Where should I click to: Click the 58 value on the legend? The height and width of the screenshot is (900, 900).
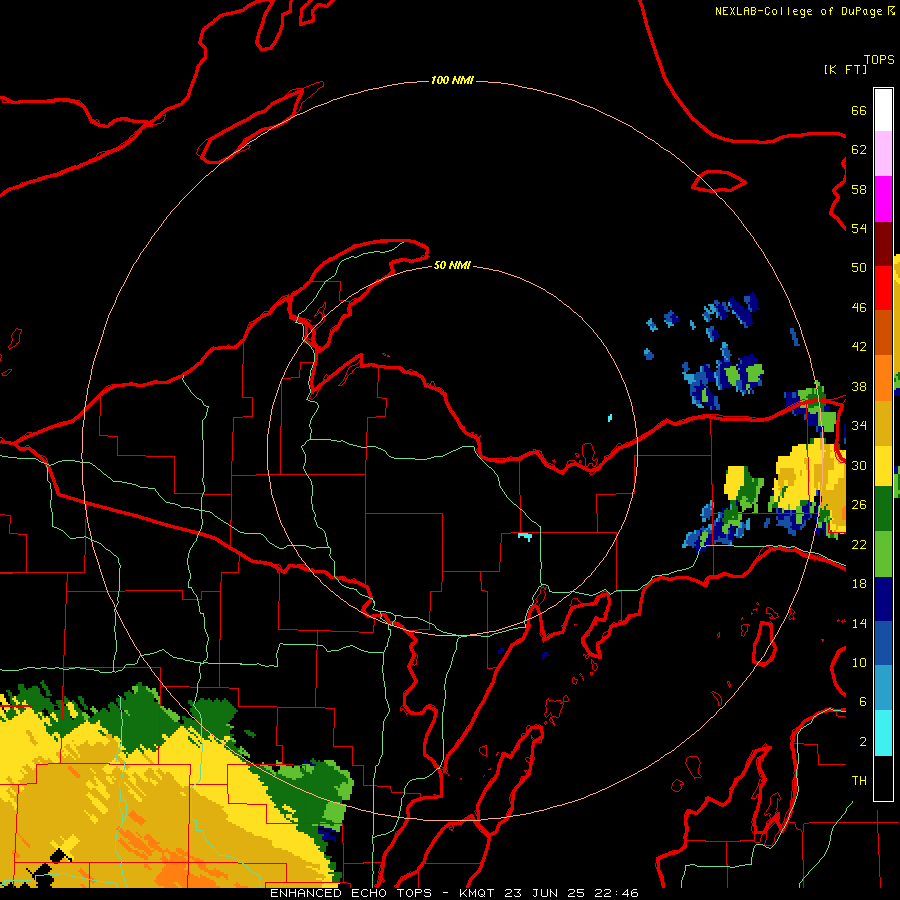pos(859,189)
